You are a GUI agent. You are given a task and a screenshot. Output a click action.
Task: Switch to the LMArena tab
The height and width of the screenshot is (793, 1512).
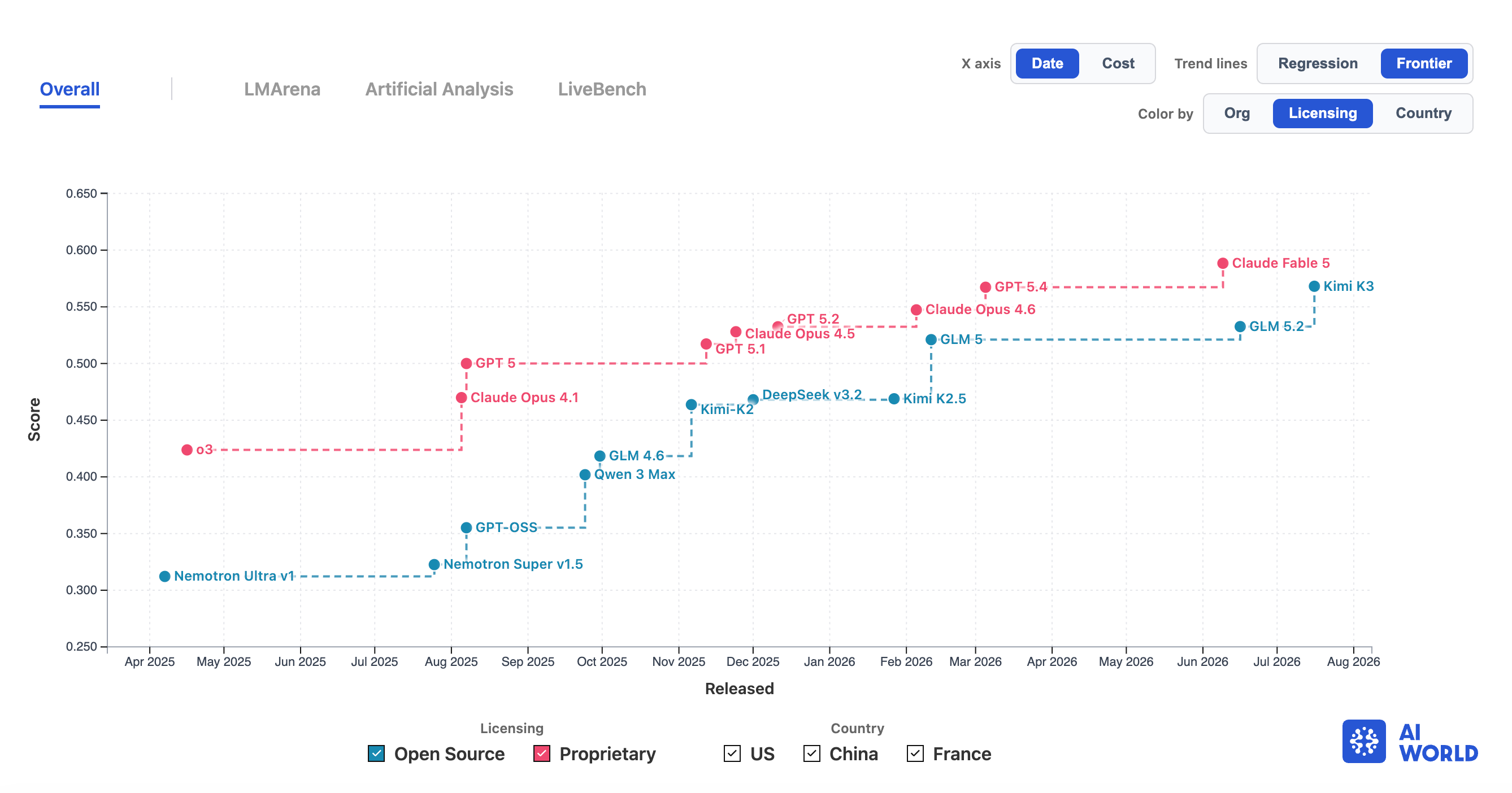(x=283, y=89)
